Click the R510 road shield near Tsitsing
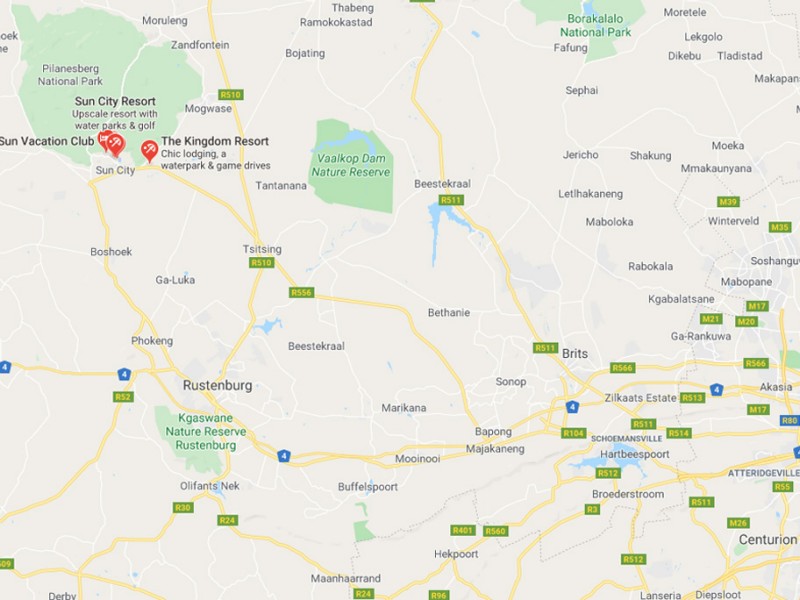Viewport: 800px width, 600px height. tap(262, 263)
